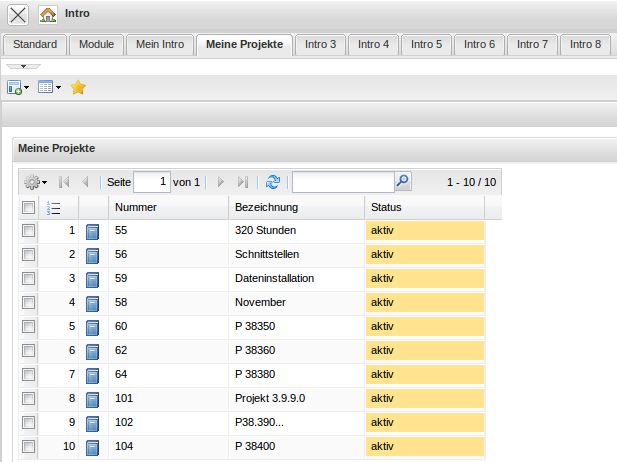Open the Mein Intro tab

[x=160, y=44]
